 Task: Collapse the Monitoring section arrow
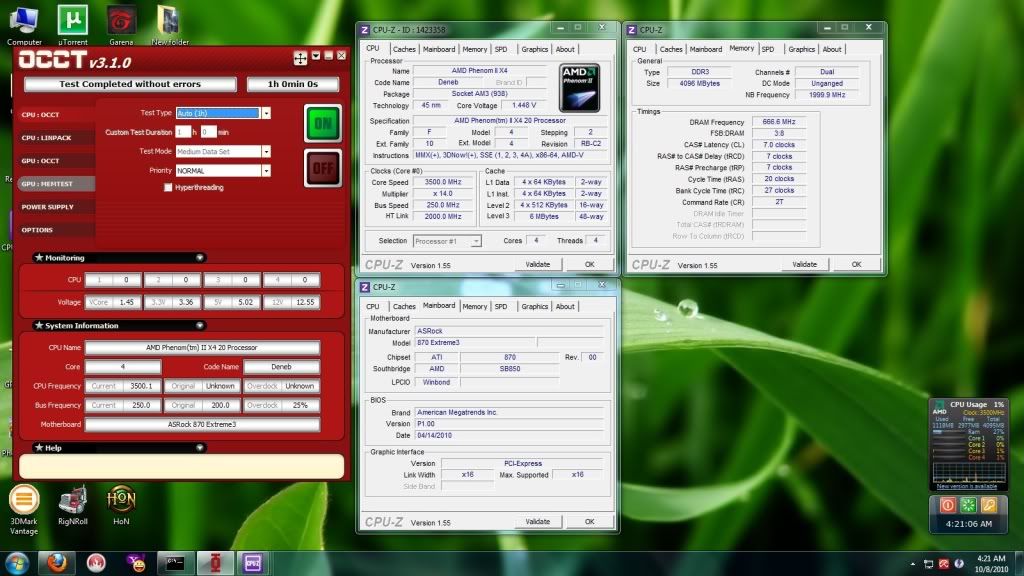click(x=200, y=257)
